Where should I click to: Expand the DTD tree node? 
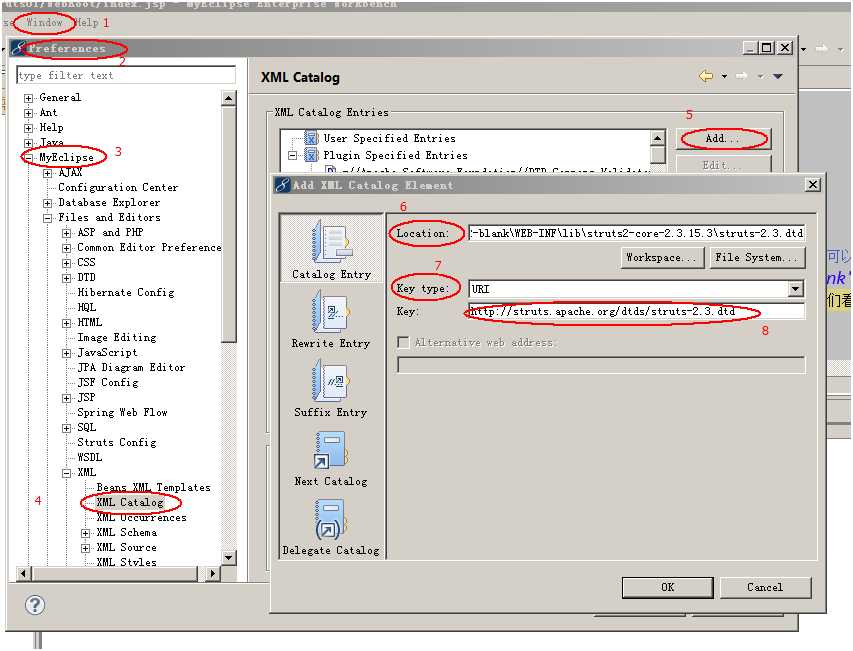(x=66, y=278)
